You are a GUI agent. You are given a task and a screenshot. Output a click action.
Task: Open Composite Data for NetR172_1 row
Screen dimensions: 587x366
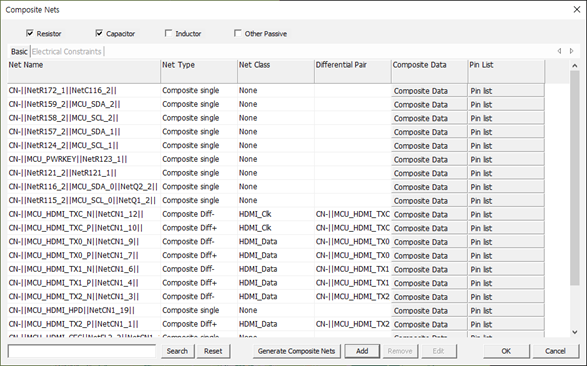(429, 91)
